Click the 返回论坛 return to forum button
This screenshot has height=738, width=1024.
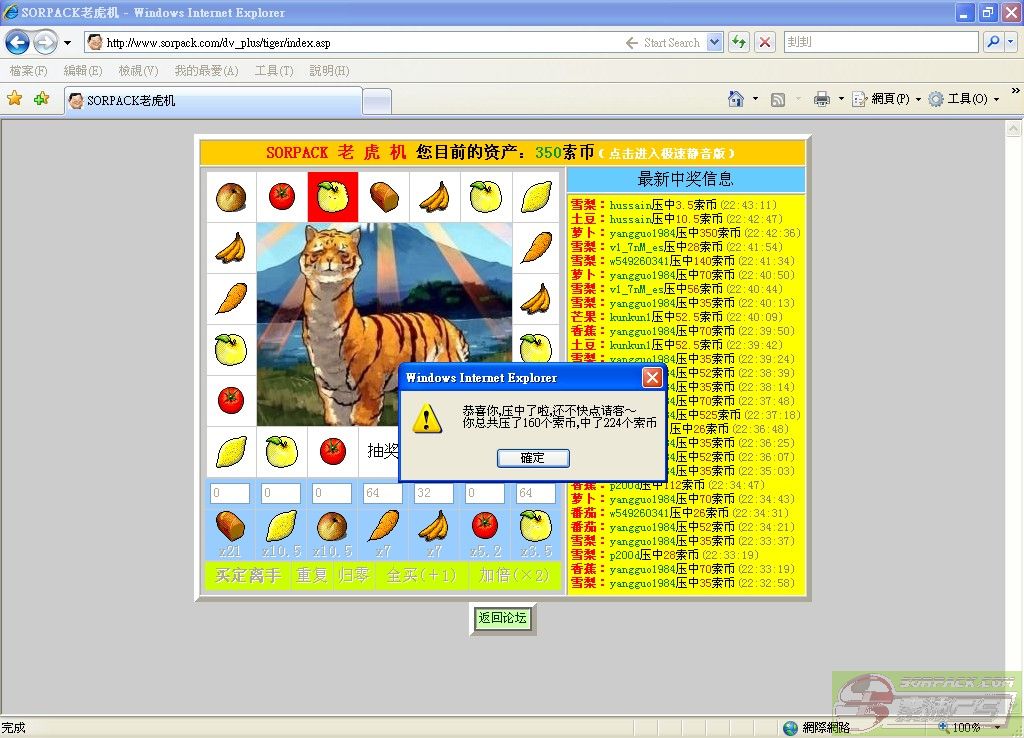502,619
